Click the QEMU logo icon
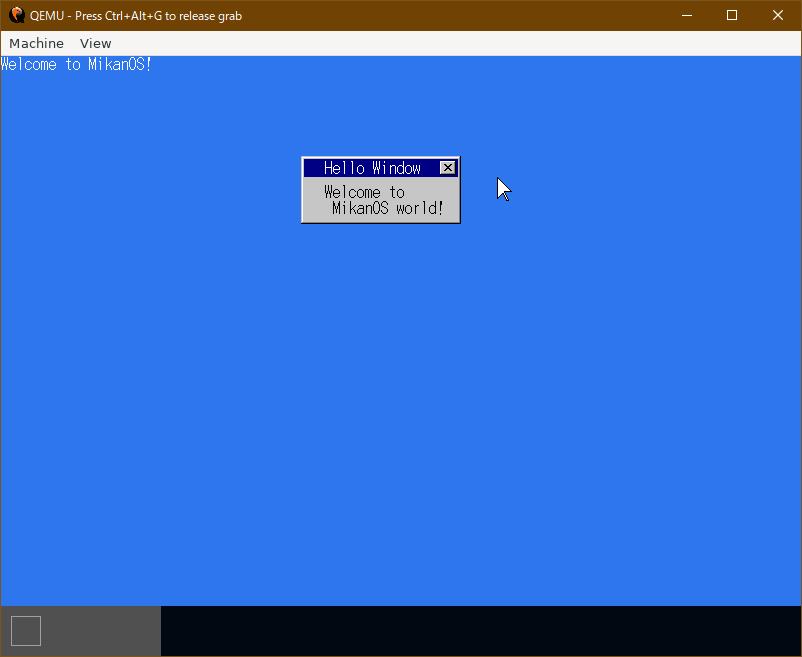The height and width of the screenshot is (657, 802). [x=16, y=15]
